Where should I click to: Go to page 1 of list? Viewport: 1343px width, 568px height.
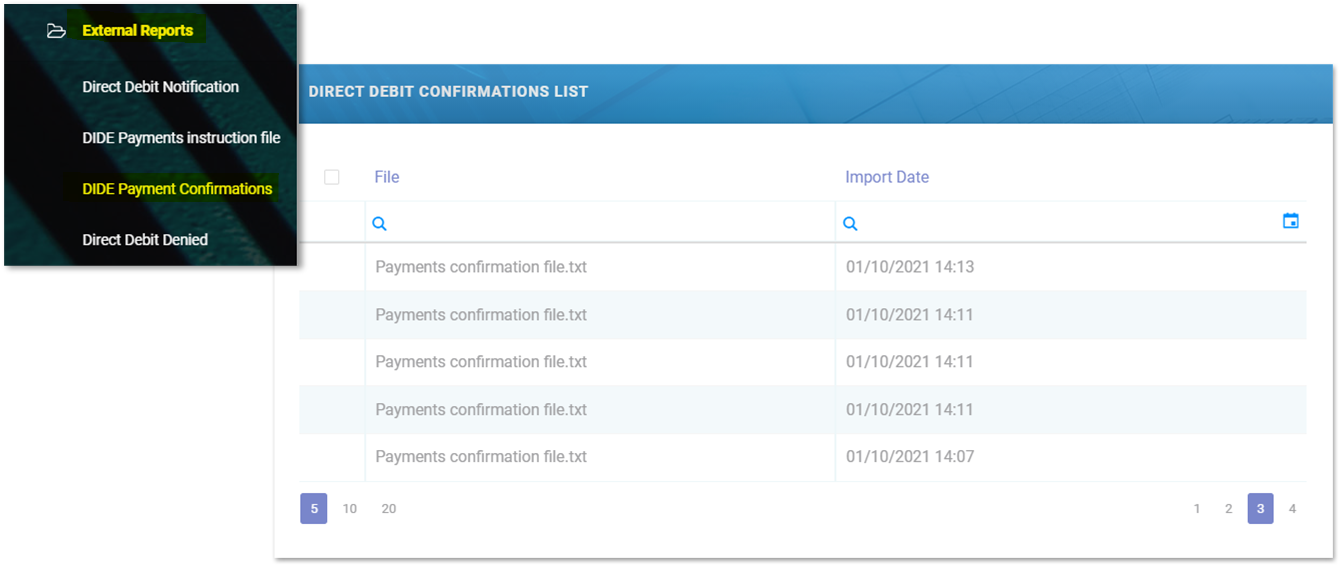point(1197,509)
